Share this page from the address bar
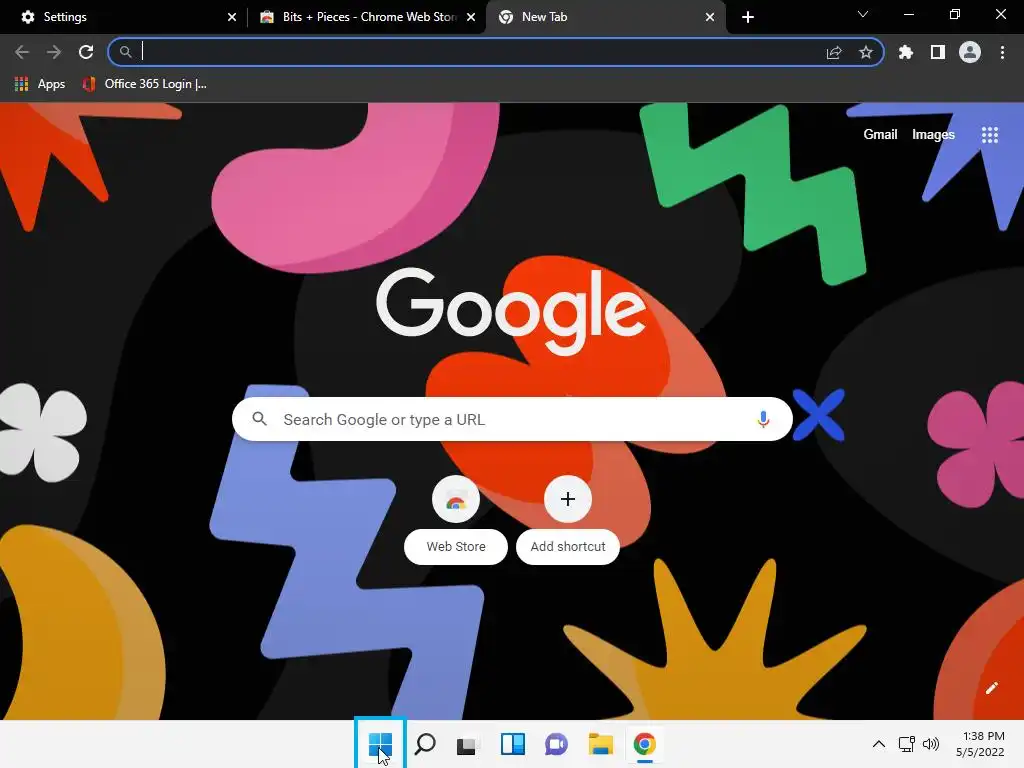1024x768 pixels. [834, 52]
